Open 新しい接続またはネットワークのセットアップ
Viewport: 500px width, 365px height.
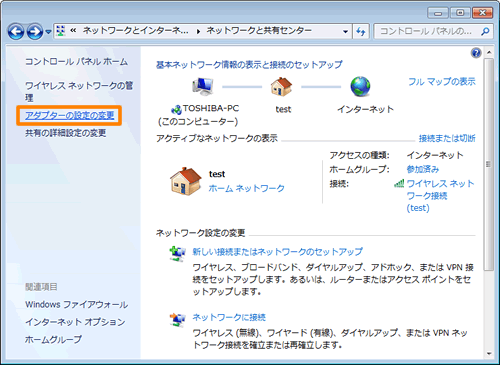[x=277, y=252]
